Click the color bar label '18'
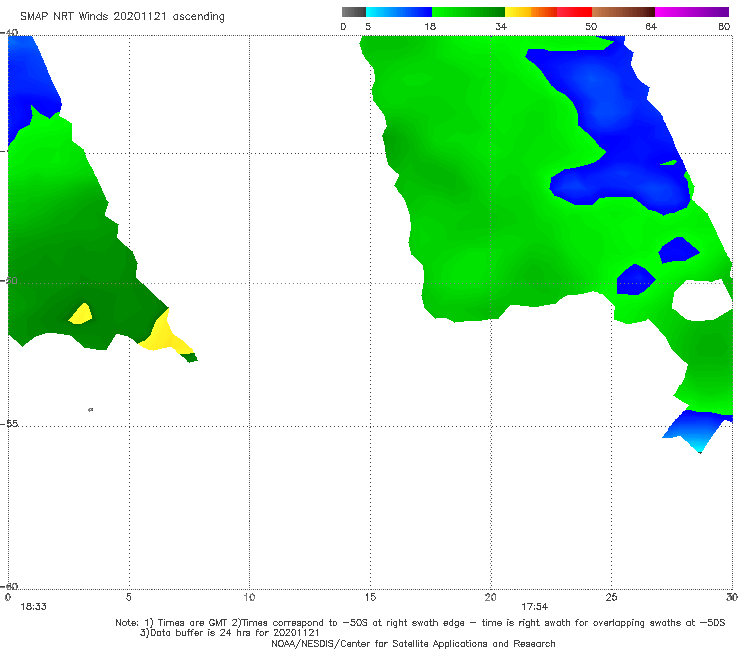This screenshot has height=650, width=740. 430,27
